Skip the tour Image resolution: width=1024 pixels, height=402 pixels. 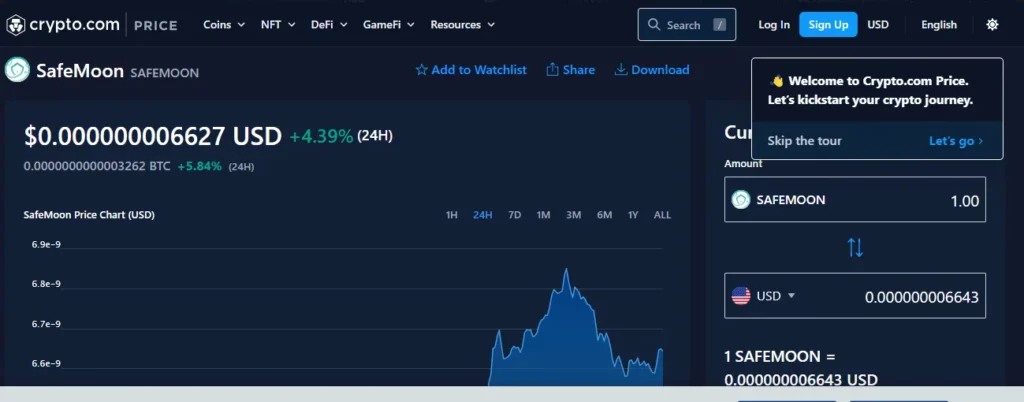point(804,141)
